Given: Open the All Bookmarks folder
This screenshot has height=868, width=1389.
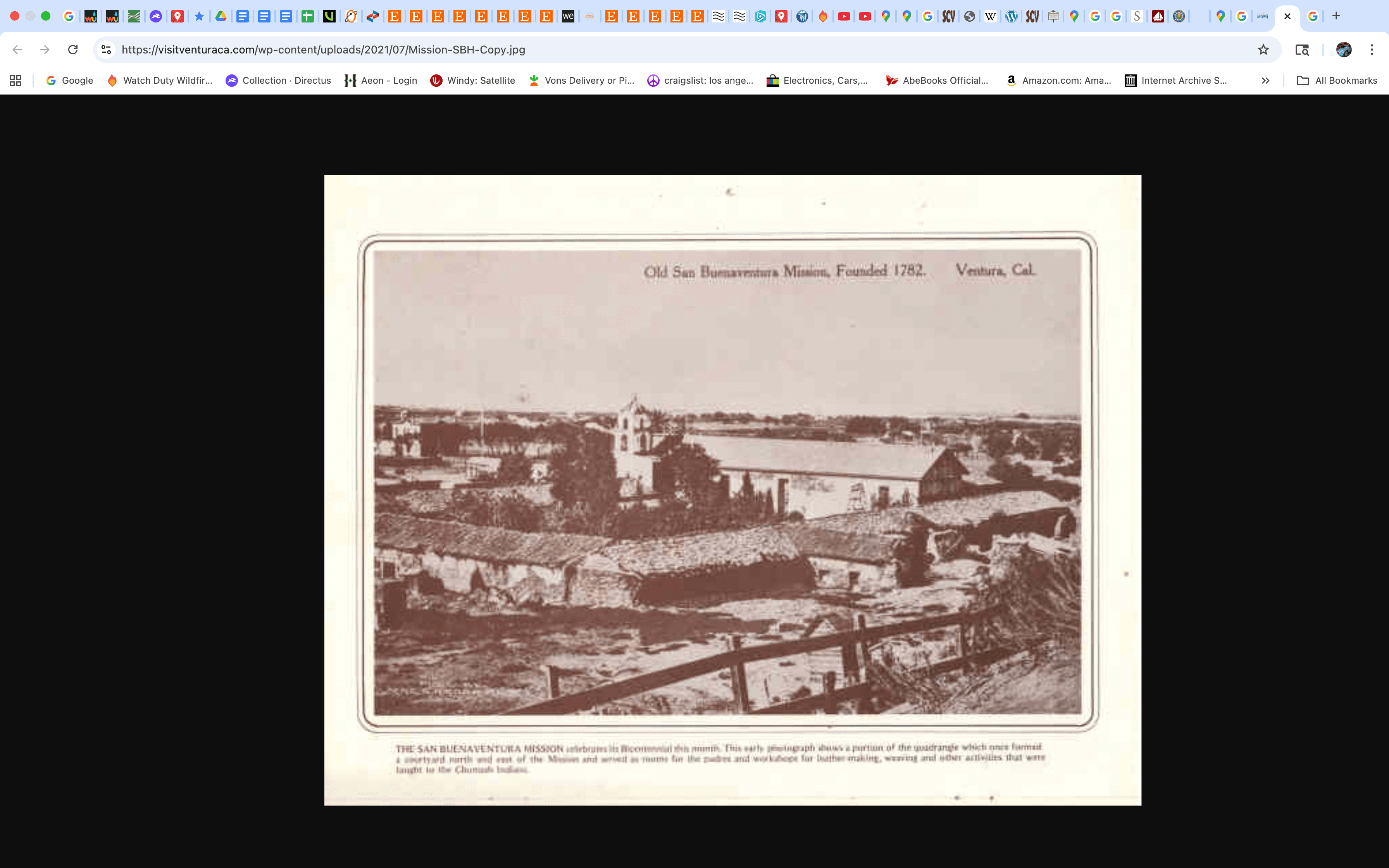Looking at the screenshot, I should click(1337, 80).
